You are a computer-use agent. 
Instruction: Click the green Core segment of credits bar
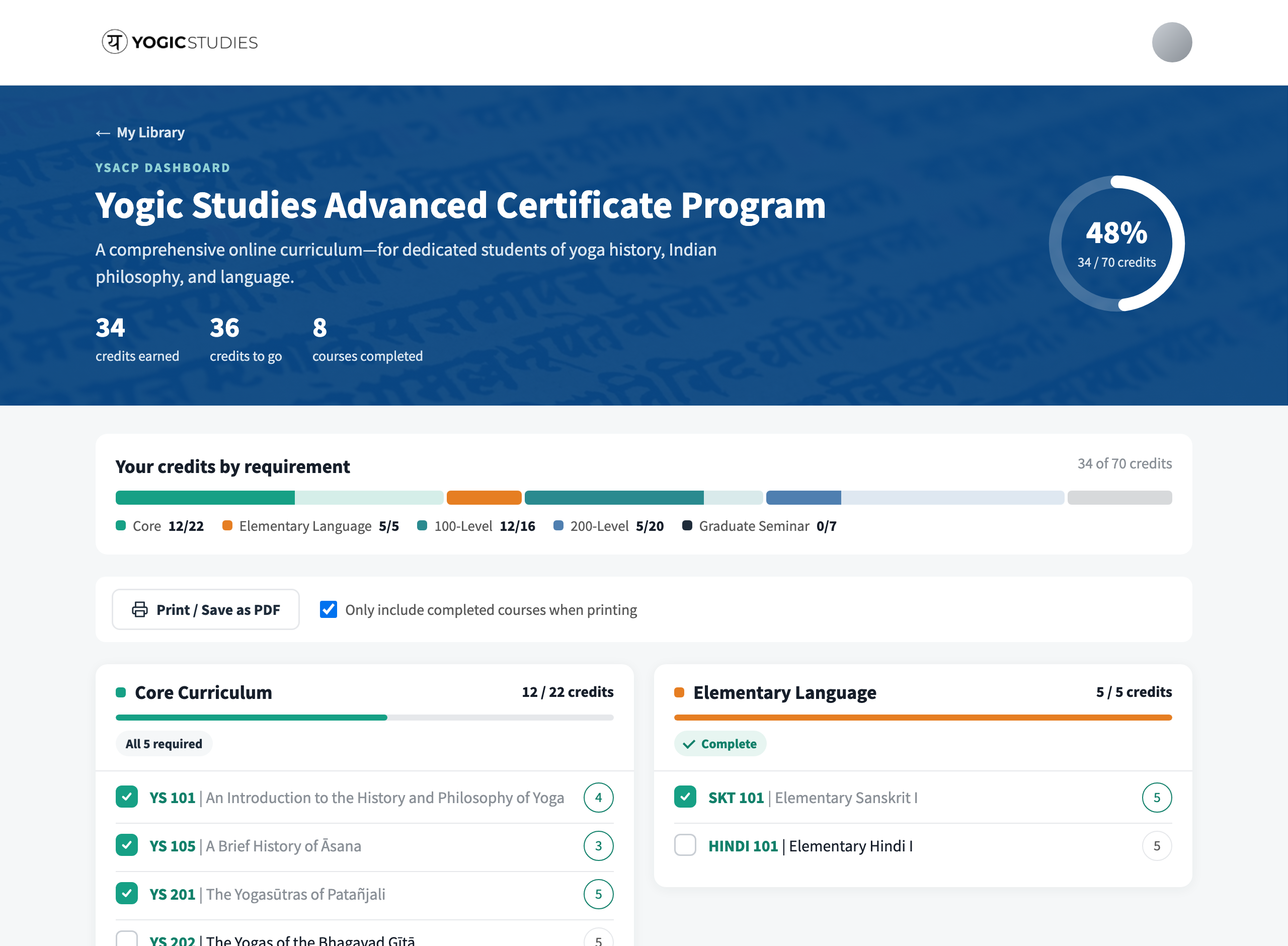click(x=205, y=498)
